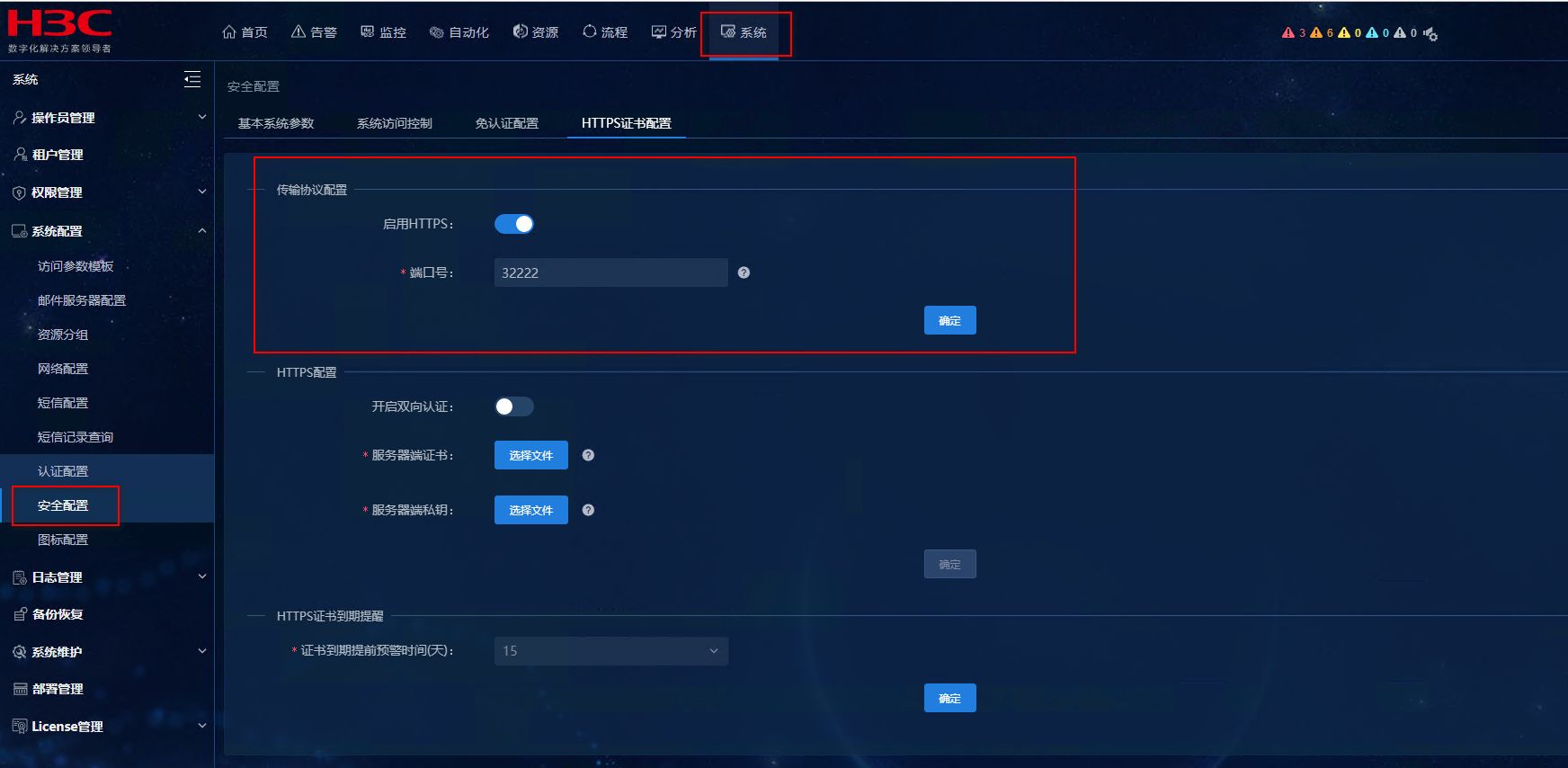Click the monitor icon beside 监控
The height and width of the screenshot is (768, 1568).
coord(368,31)
